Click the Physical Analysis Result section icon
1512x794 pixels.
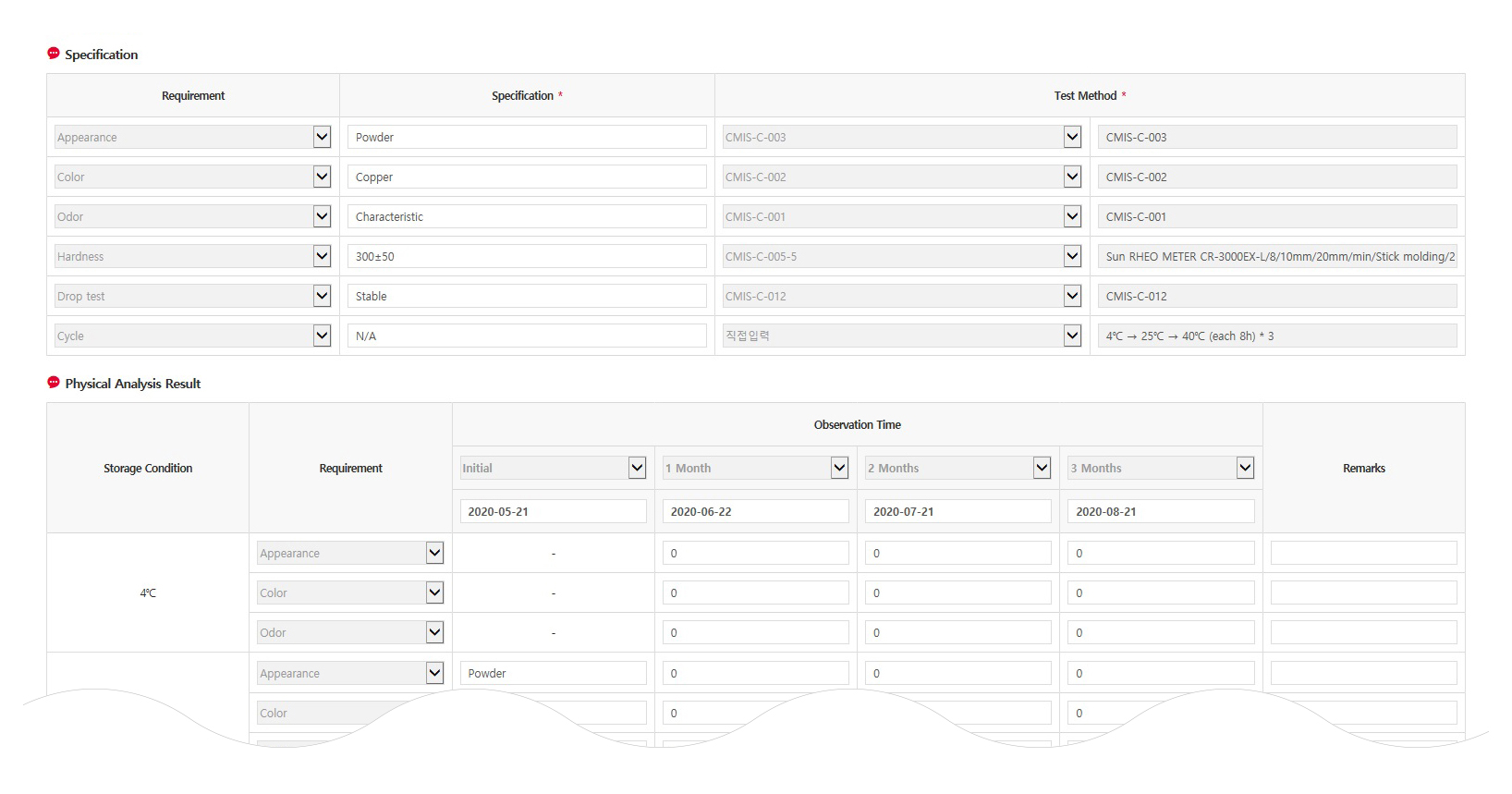54,383
